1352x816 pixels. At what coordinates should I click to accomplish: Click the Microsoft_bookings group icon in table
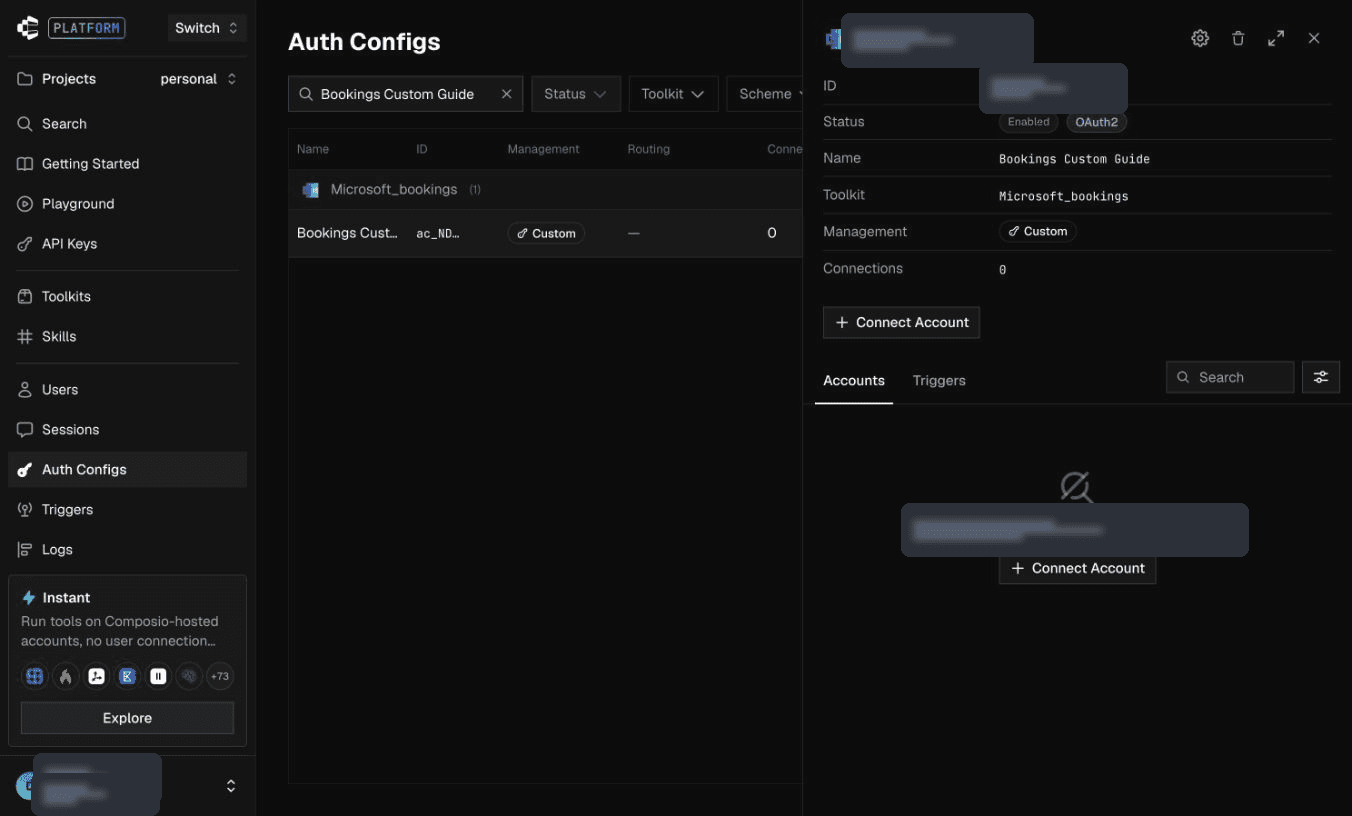tap(311, 190)
